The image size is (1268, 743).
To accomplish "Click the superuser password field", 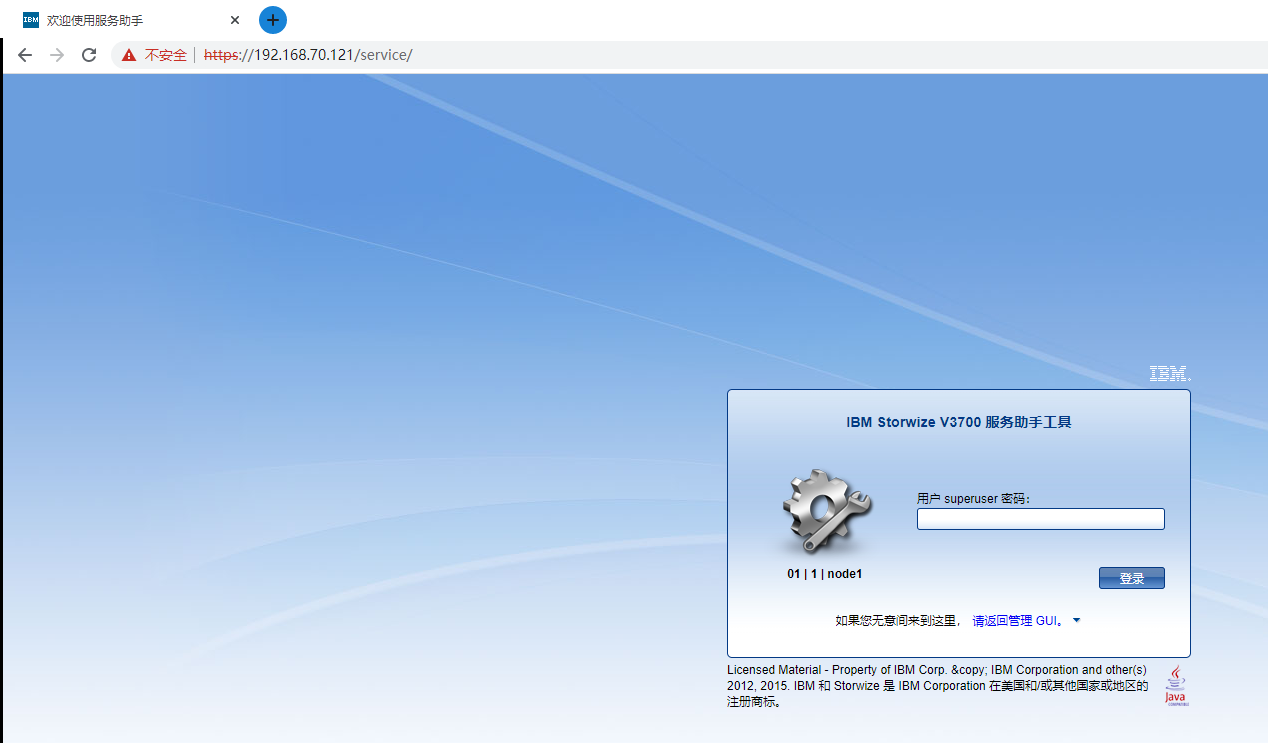I will [x=1041, y=519].
